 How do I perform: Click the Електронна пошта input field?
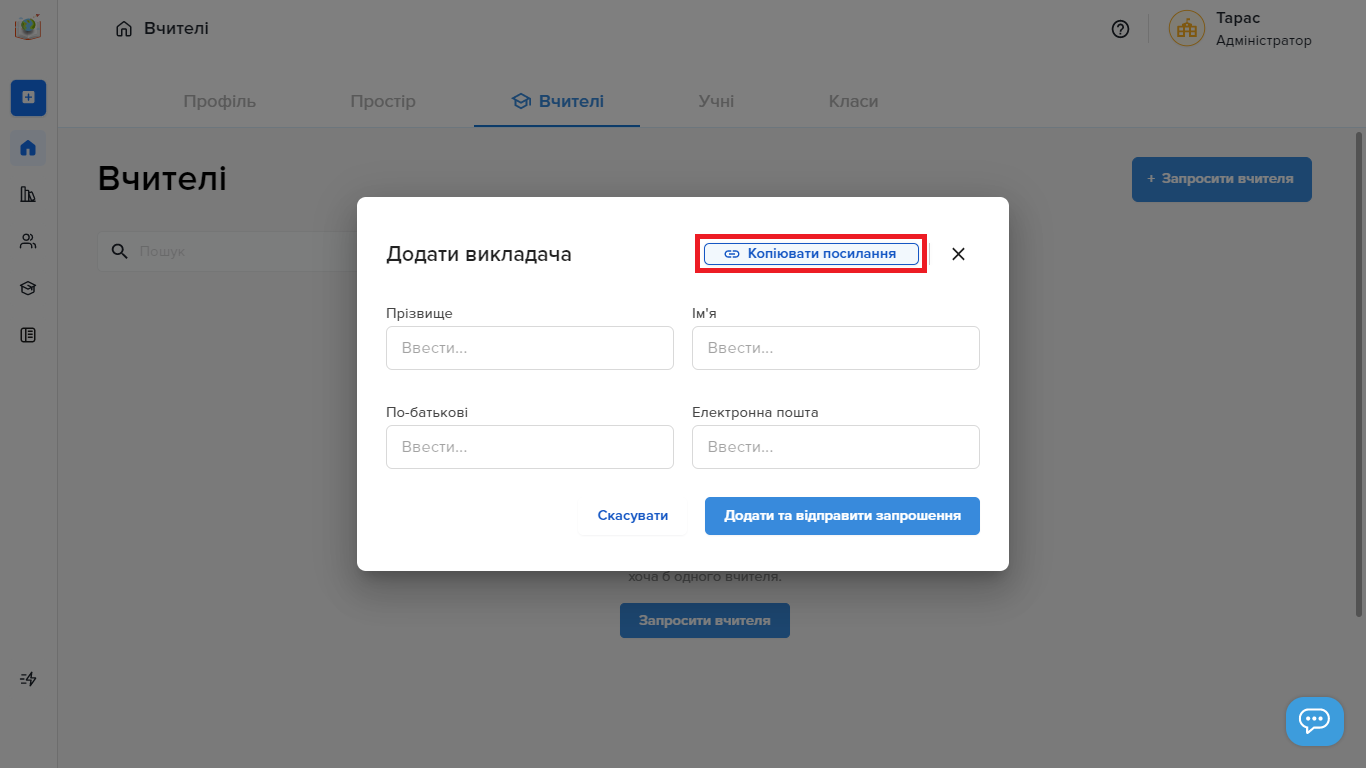(836, 447)
